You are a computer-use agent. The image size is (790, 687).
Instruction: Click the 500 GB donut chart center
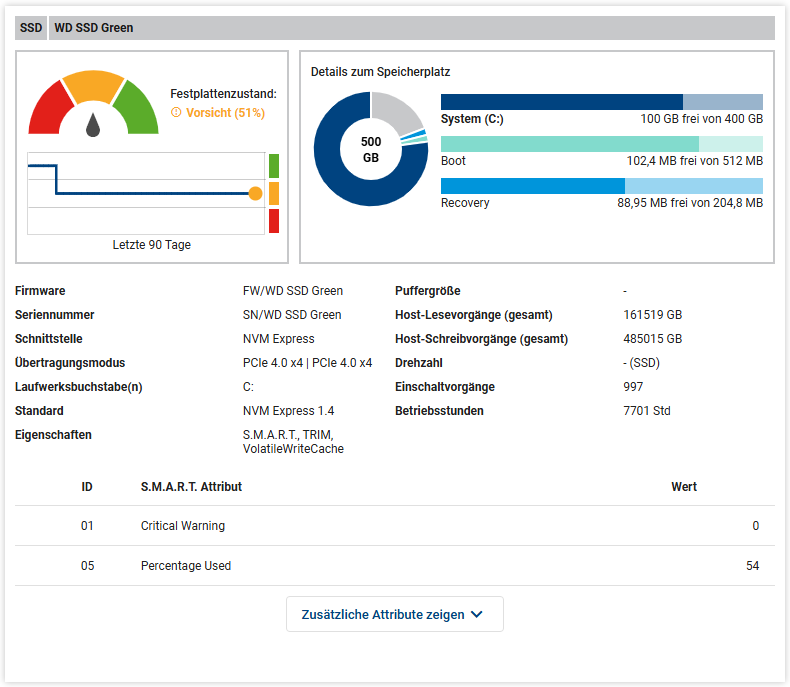tap(371, 149)
